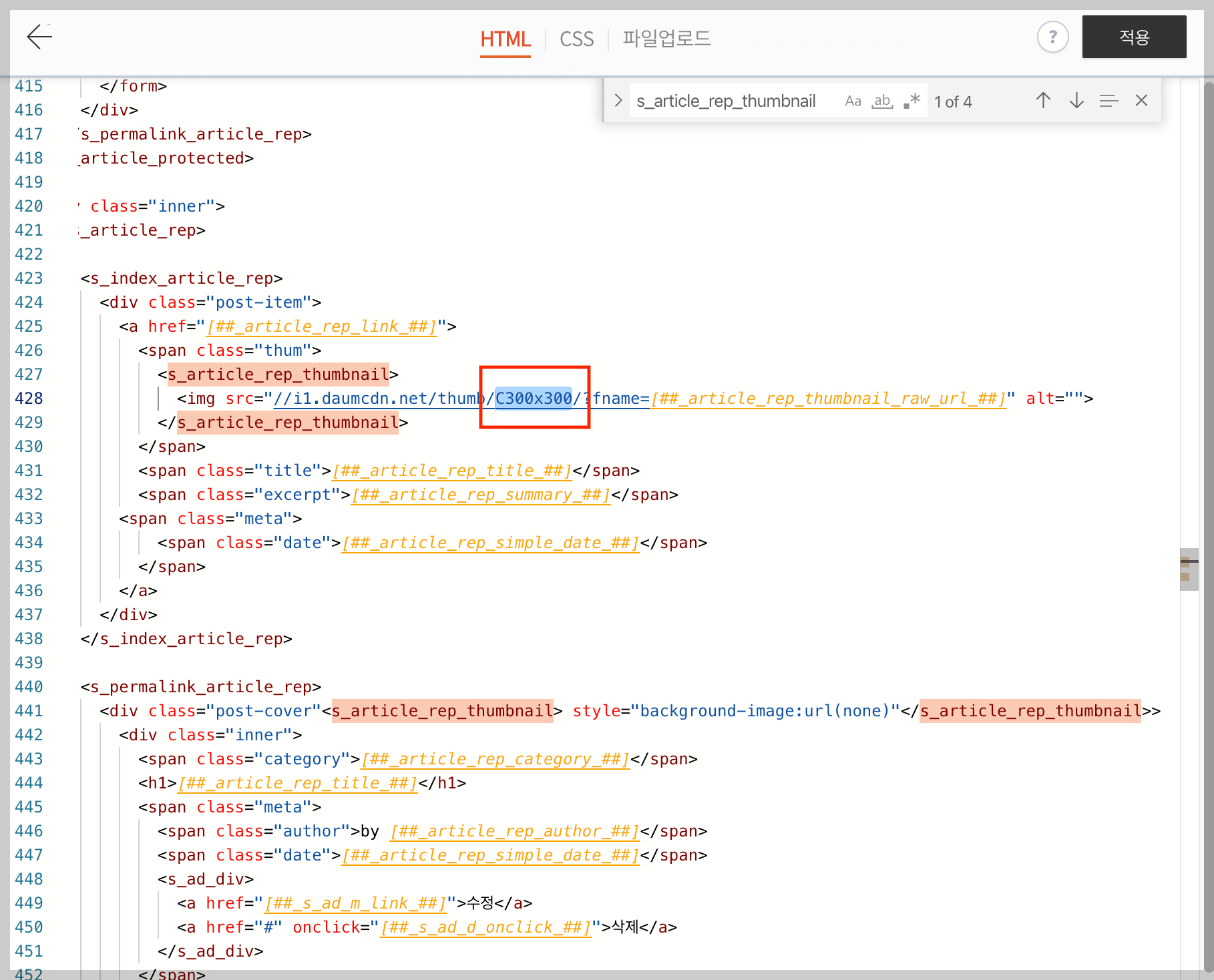Click the <s_ad_div> tag on line 448
The height and width of the screenshot is (980, 1214).
pyautogui.click(x=206, y=879)
